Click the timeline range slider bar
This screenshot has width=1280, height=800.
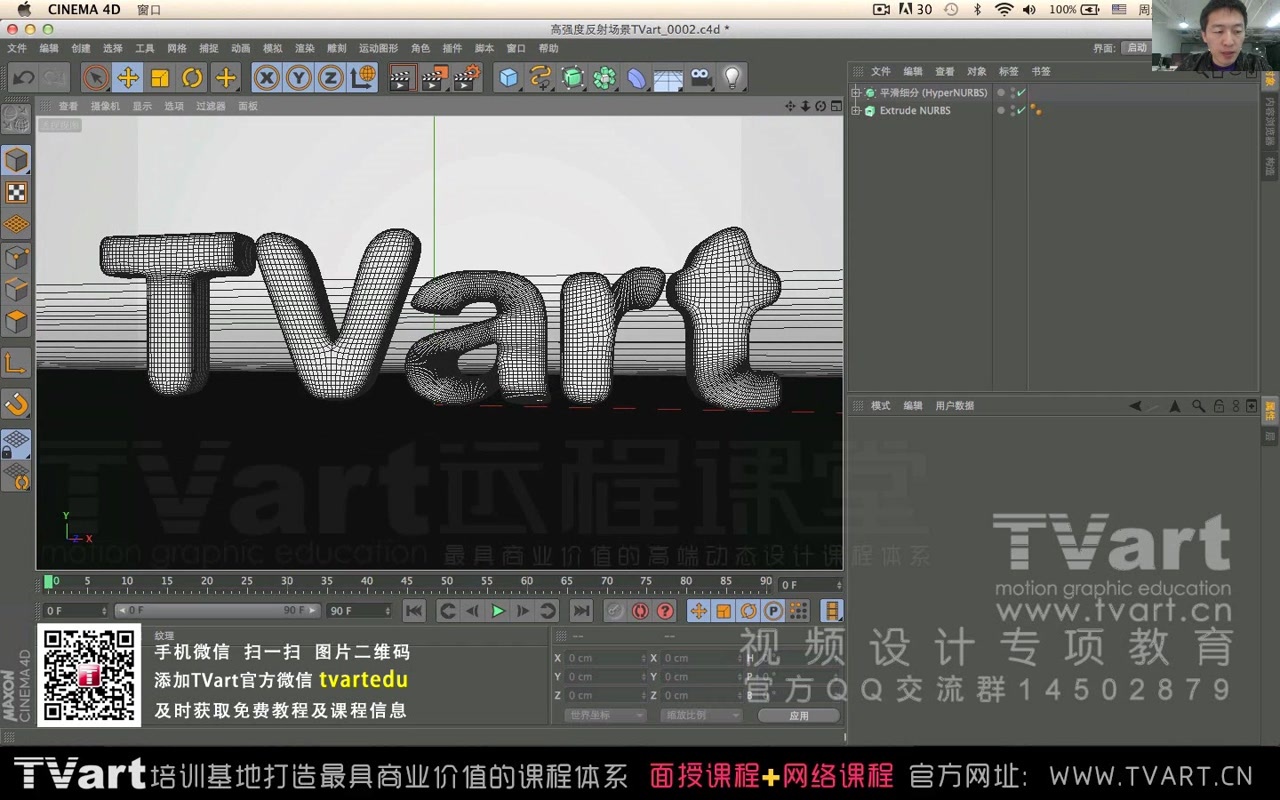click(217, 611)
